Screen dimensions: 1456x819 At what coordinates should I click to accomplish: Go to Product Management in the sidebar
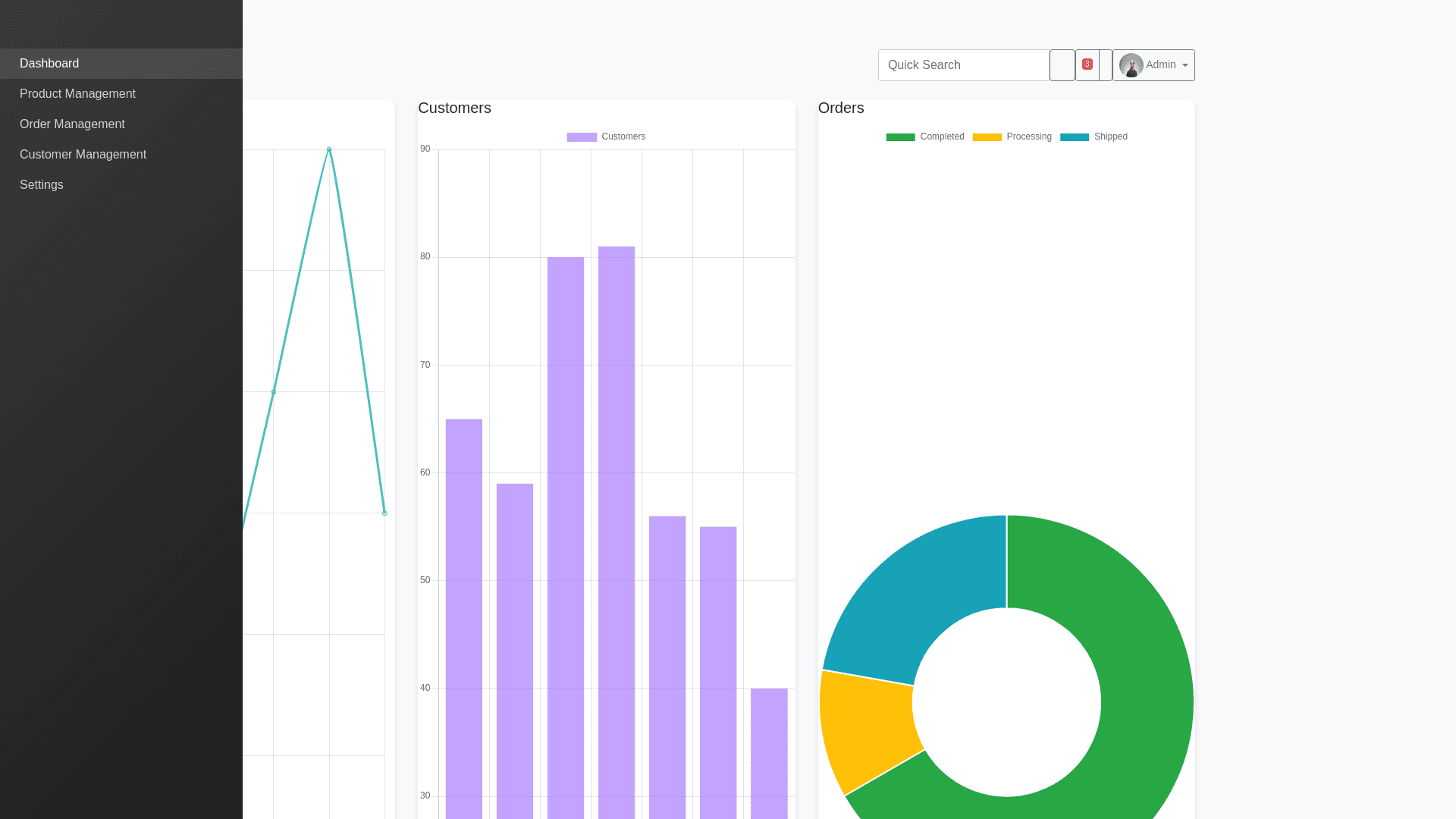77,94
